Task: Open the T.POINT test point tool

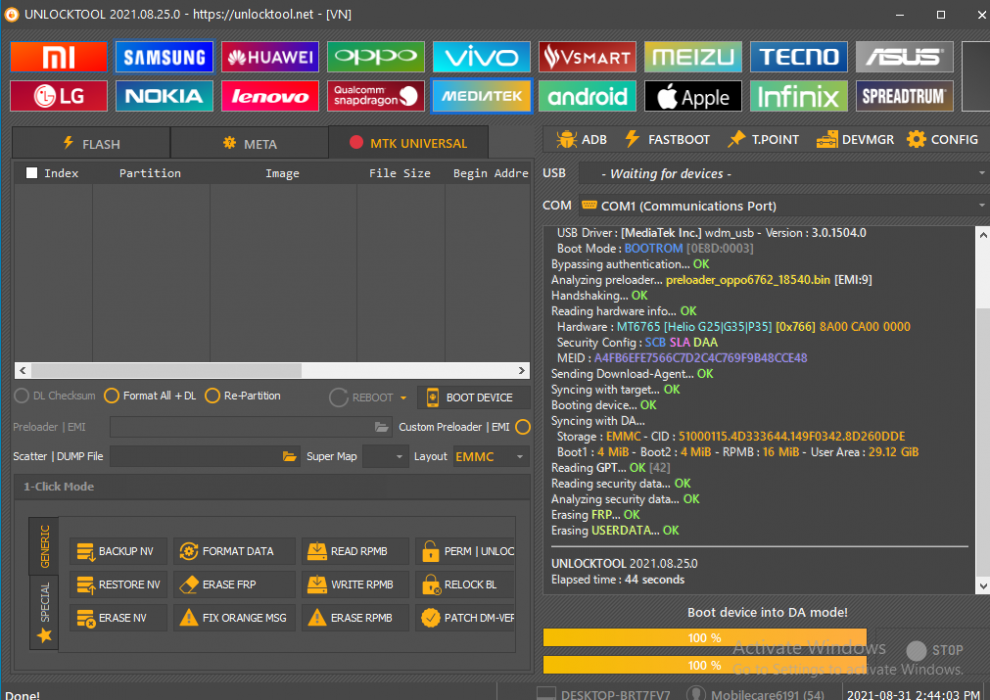Action: point(763,139)
